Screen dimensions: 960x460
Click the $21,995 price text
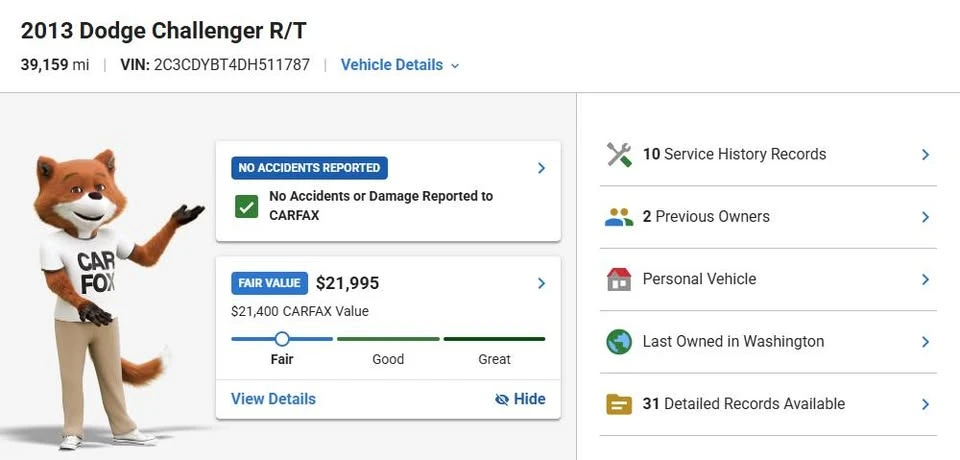coord(347,283)
